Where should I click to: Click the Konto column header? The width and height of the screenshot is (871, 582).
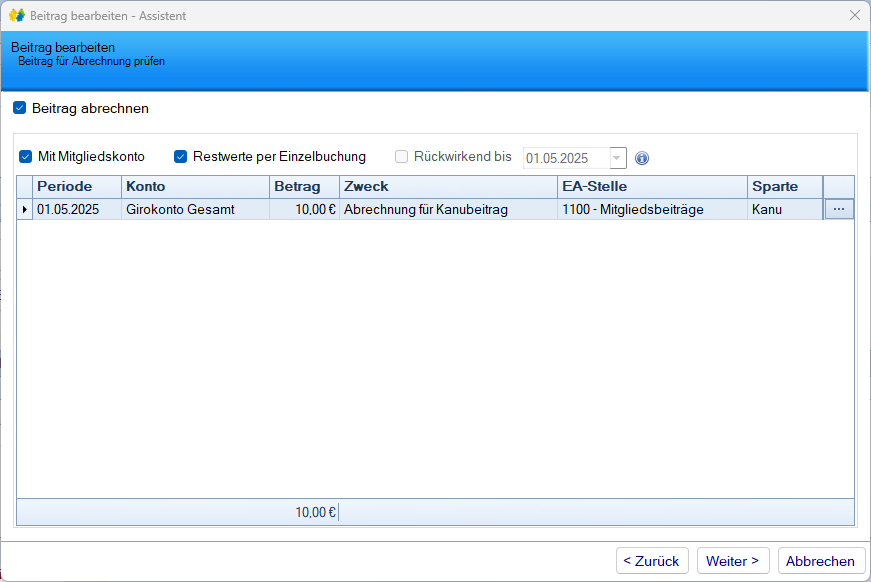point(195,187)
